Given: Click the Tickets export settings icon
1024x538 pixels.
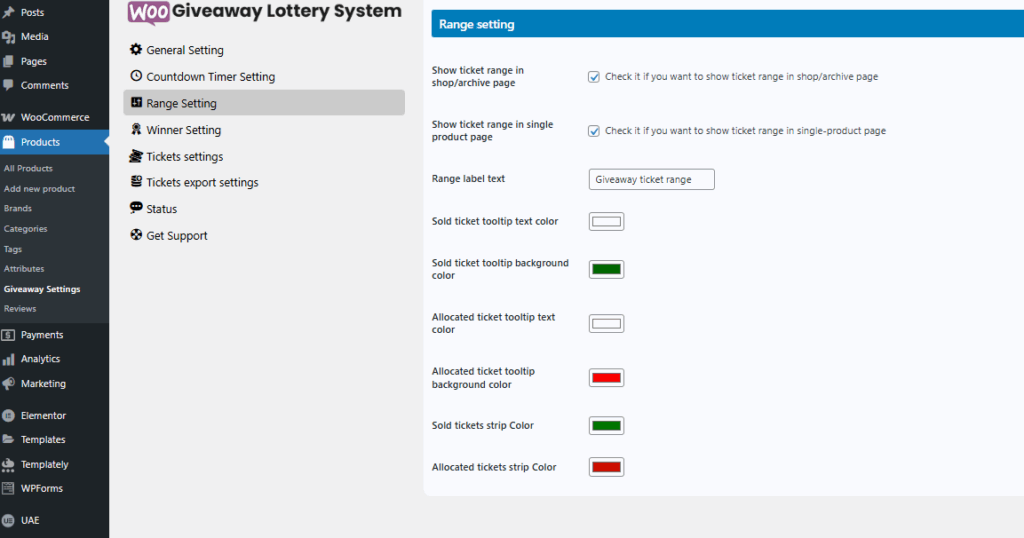Looking at the screenshot, I should coord(136,182).
